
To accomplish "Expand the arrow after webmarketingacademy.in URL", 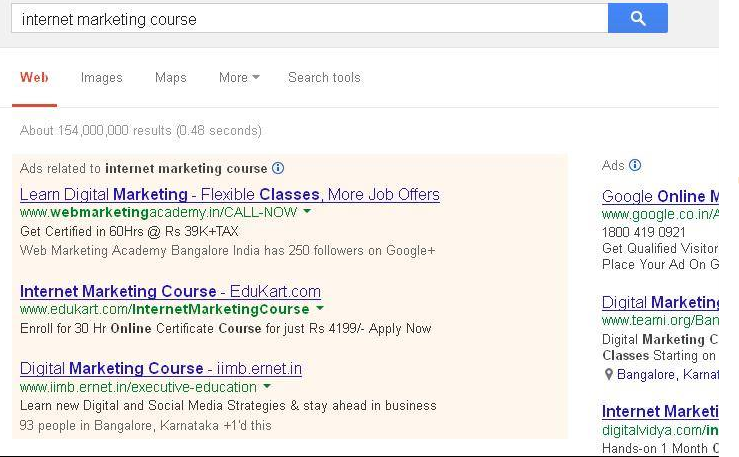I will (307, 212).
